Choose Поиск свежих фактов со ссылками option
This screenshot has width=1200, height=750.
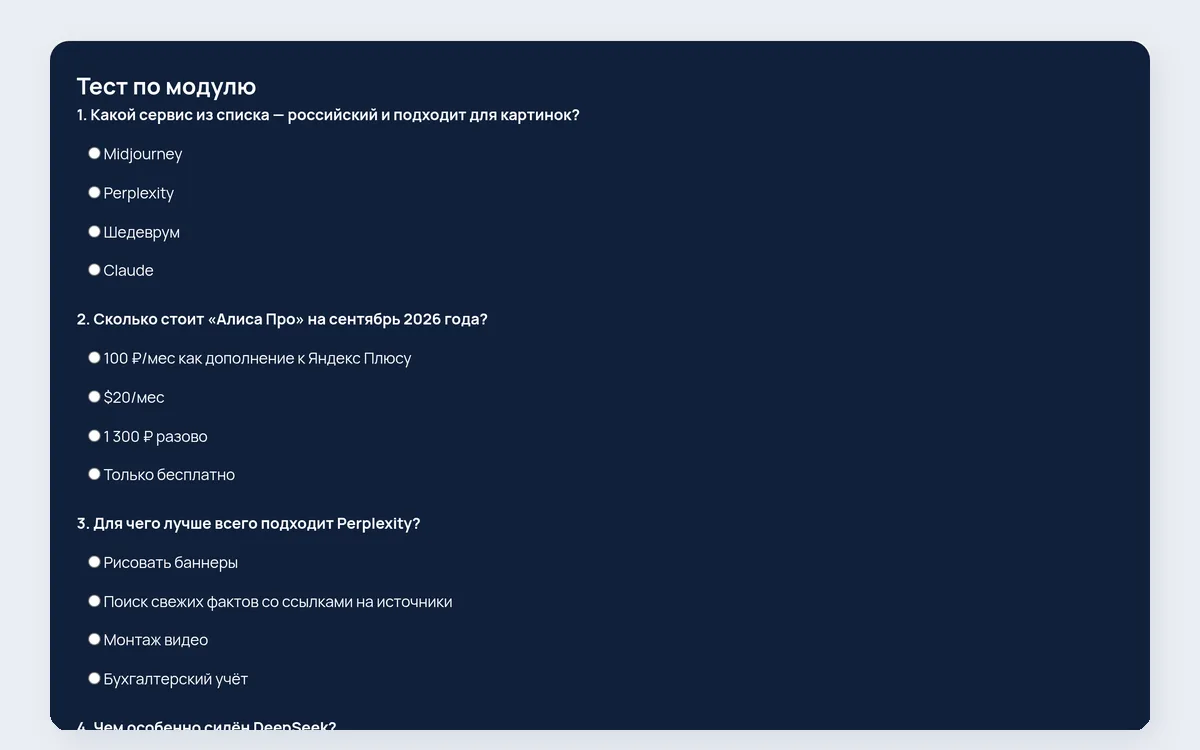pos(94,600)
